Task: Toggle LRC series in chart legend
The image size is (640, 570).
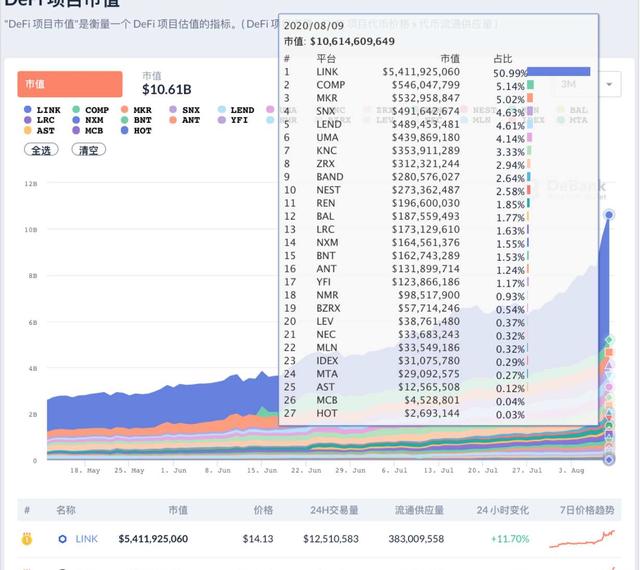Action: tap(40, 120)
